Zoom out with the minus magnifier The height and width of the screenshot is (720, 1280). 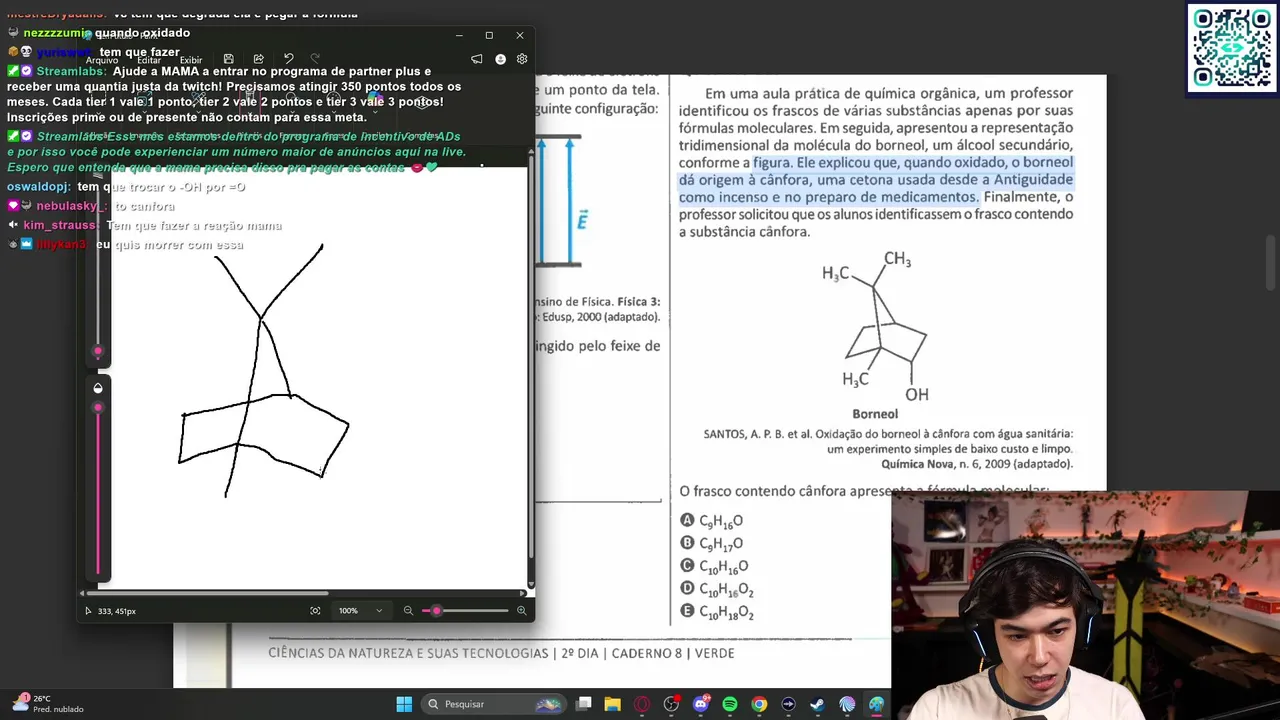point(408,611)
